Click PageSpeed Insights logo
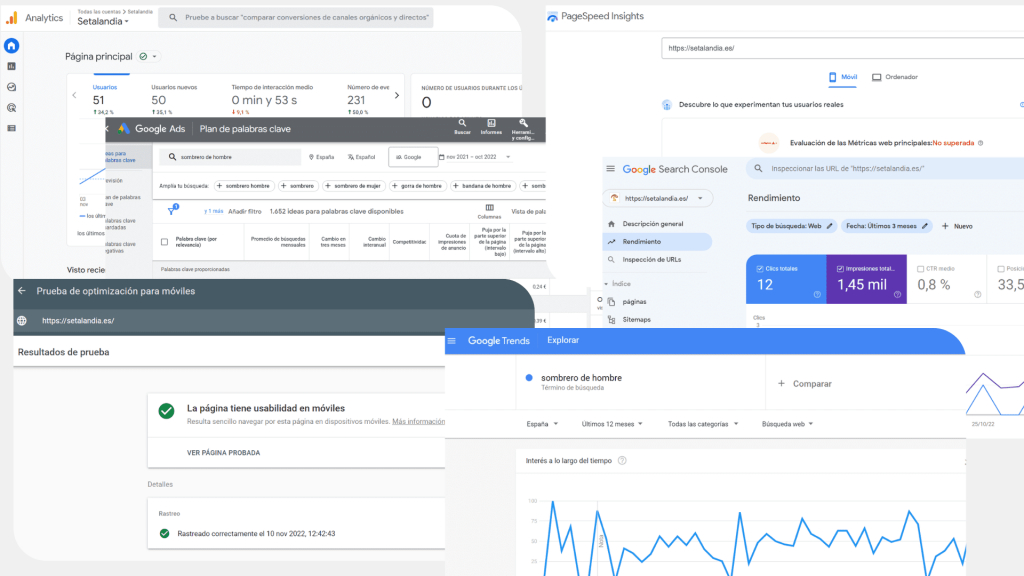The width and height of the screenshot is (1024, 576). [x=552, y=17]
